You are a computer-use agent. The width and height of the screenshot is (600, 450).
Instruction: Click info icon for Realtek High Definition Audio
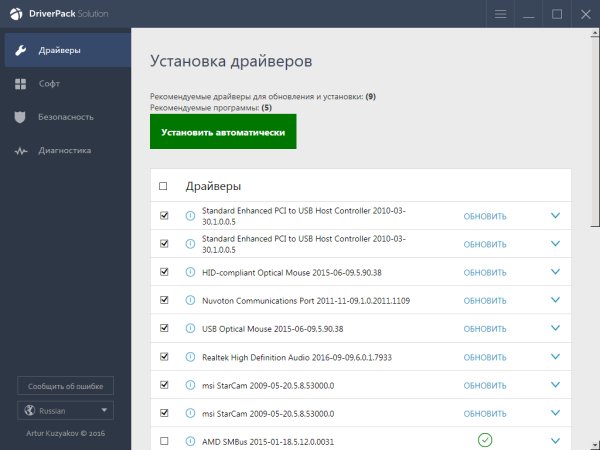coord(190,356)
